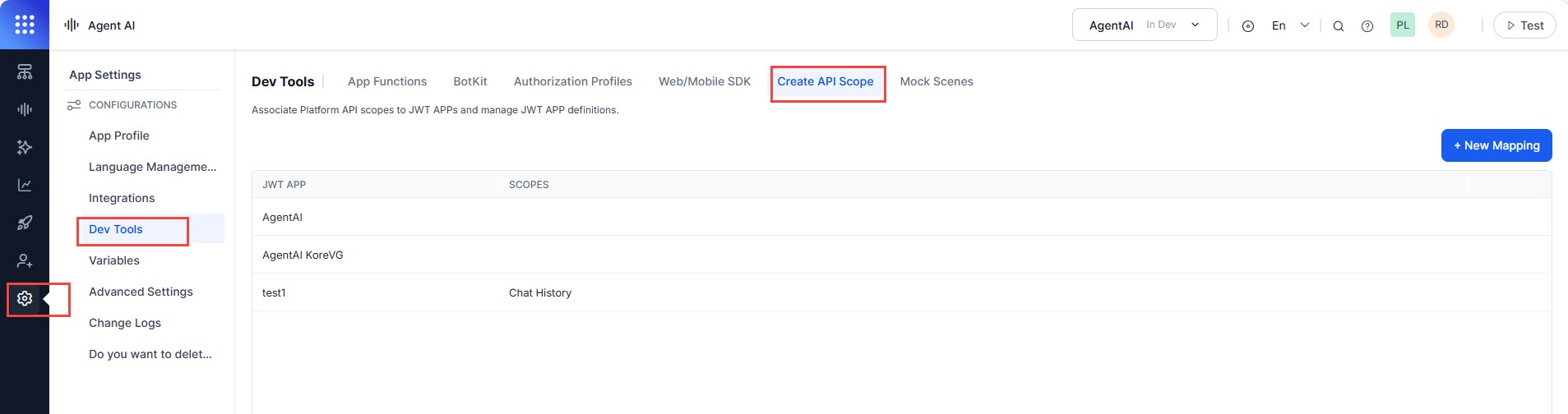Expand the AgentAI In Dev app dropdown
Image resolution: width=1568 pixels, height=414 pixels.
(1144, 25)
